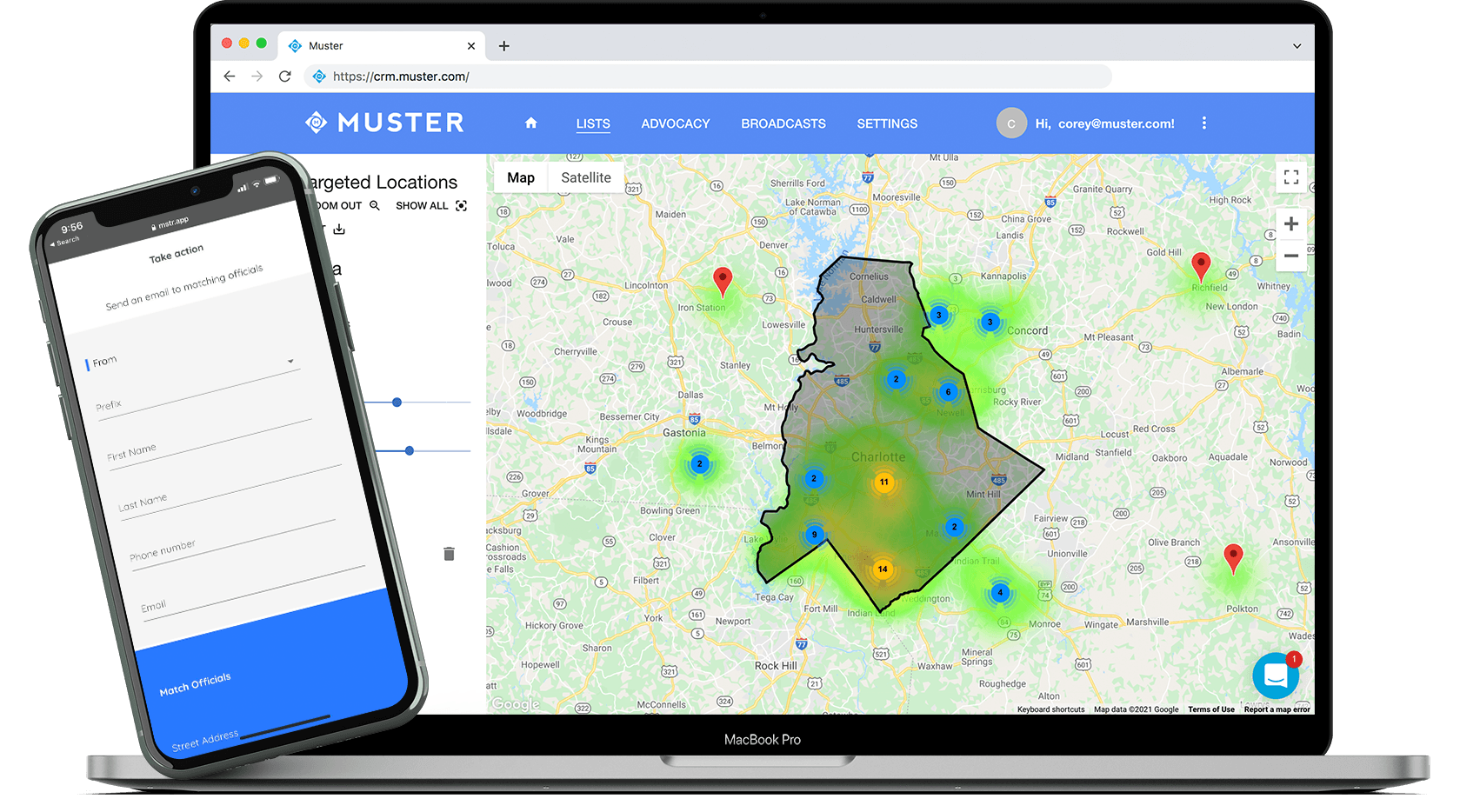Click the SHOW ALL focus icon
1460x812 pixels.
pyautogui.click(x=461, y=206)
